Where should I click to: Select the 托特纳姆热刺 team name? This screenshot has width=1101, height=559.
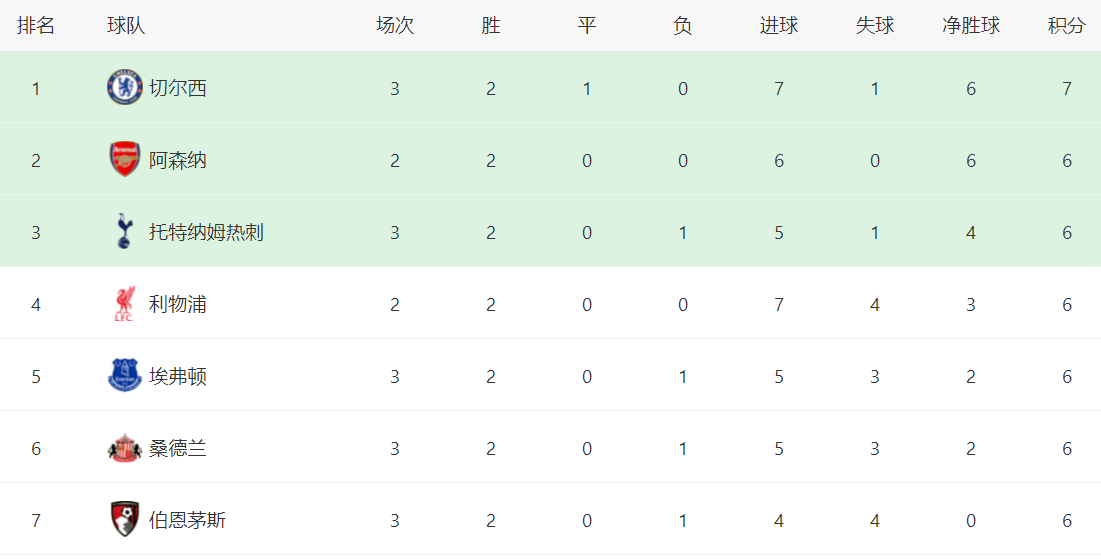pos(206,232)
